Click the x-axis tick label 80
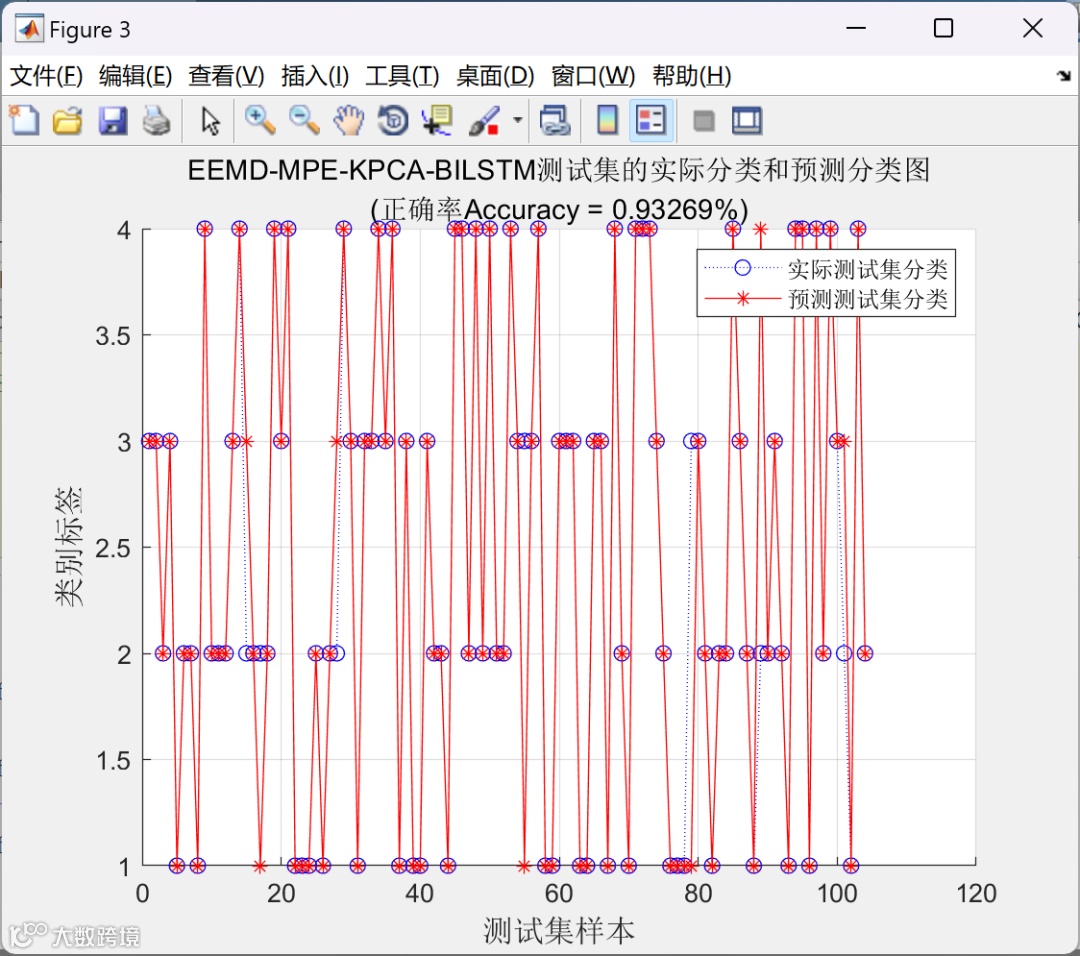The width and height of the screenshot is (1080, 956). pos(698,893)
